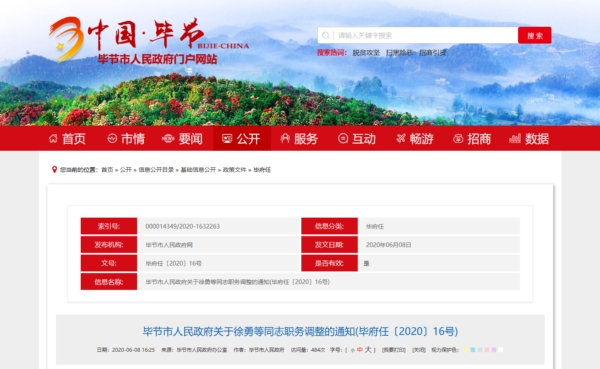Click the index number 000014349/2020-1632263
600x369 pixels.
click(183, 226)
